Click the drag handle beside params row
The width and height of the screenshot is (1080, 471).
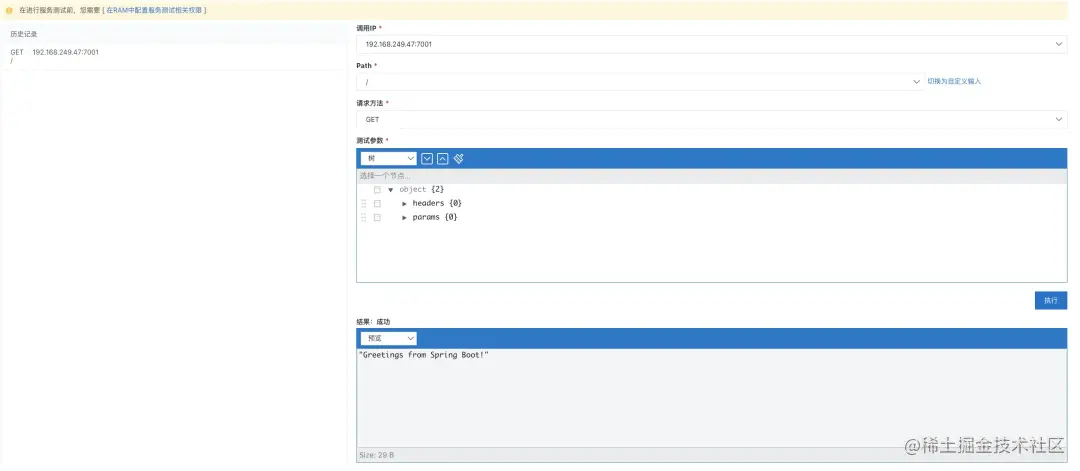click(364, 218)
